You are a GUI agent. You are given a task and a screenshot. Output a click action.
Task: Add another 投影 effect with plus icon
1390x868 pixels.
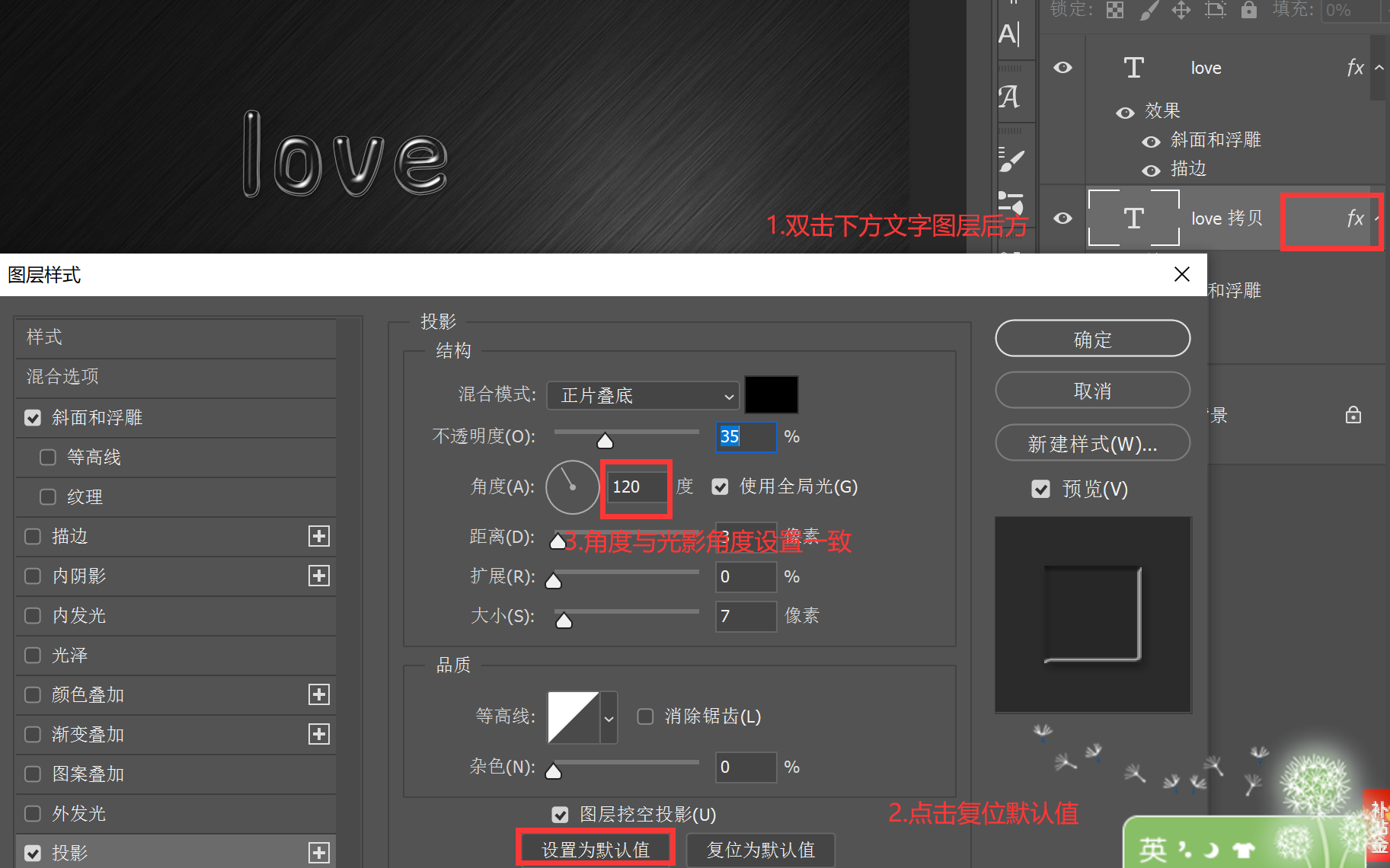click(319, 853)
